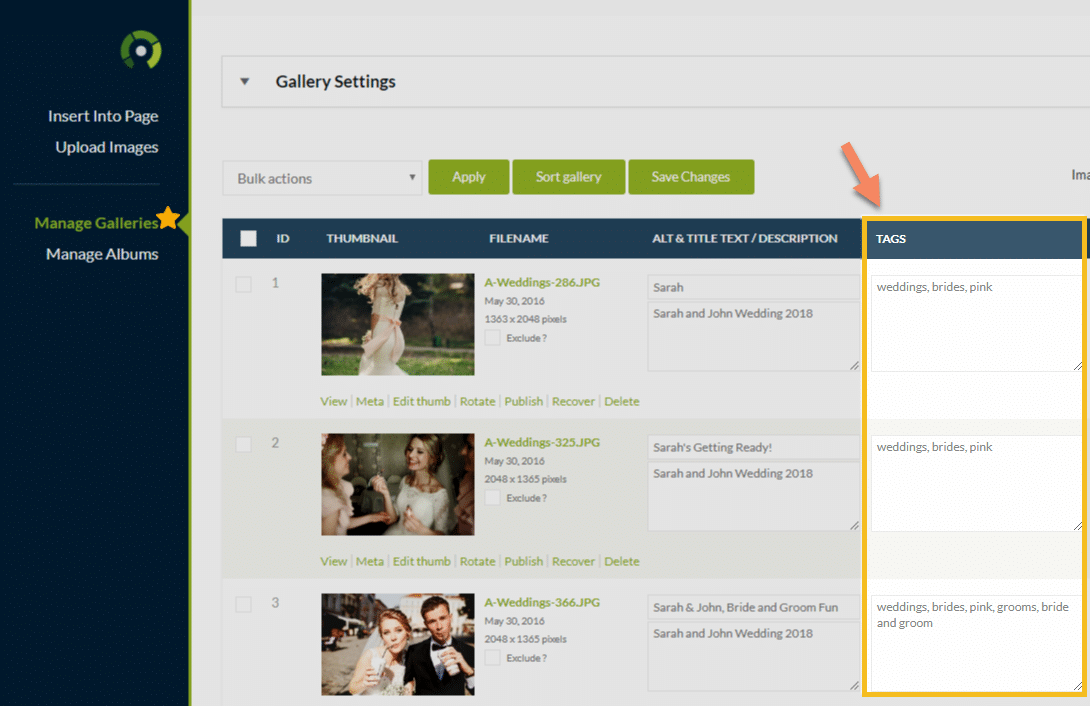The height and width of the screenshot is (706, 1090).
Task: Click View link under image 1
Action: coord(334,401)
